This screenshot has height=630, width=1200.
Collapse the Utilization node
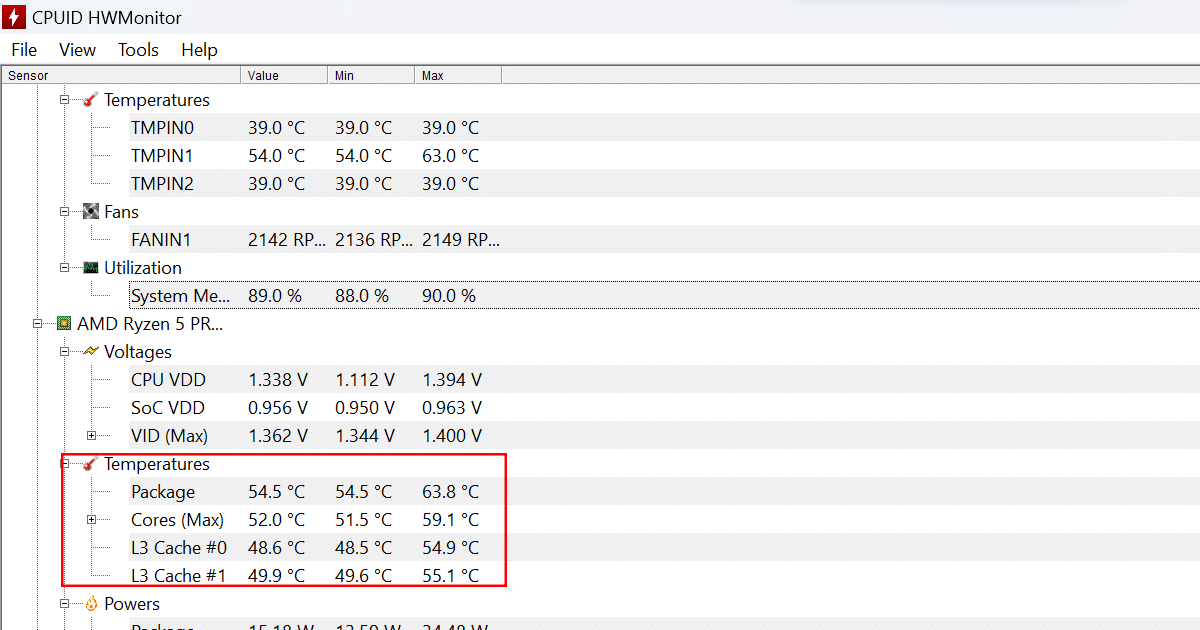click(64, 268)
